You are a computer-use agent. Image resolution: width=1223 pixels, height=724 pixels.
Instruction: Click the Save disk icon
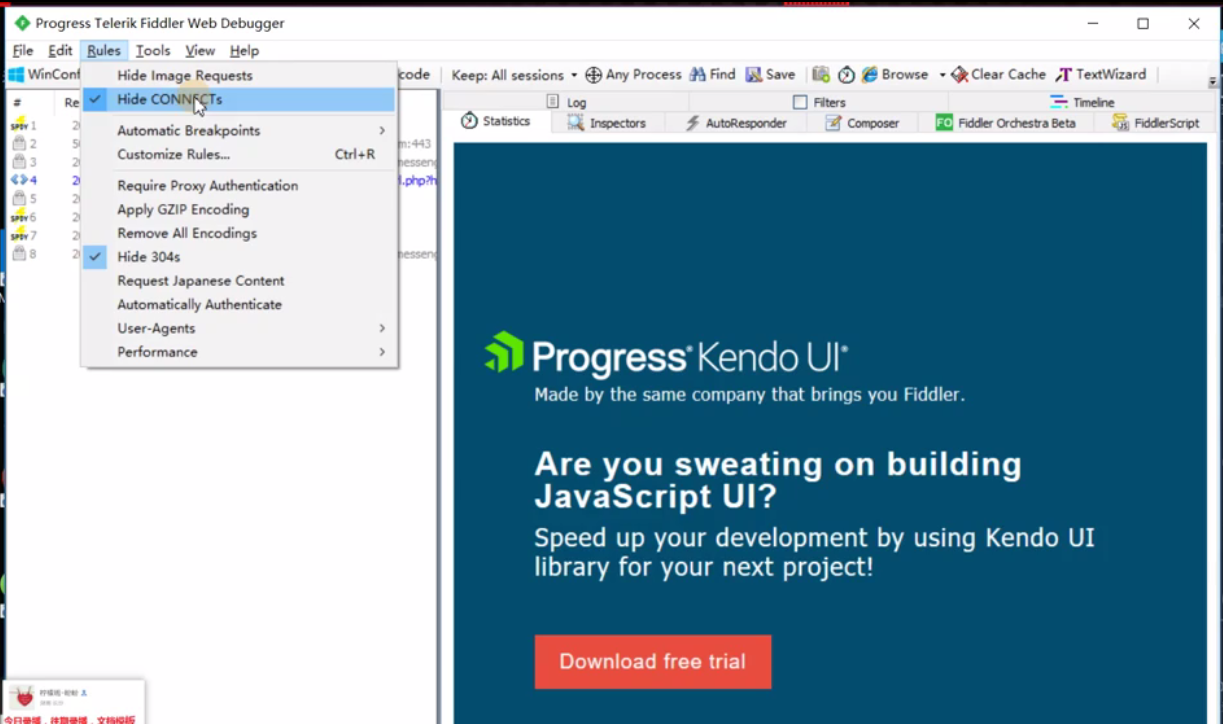click(x=754, y=75)
